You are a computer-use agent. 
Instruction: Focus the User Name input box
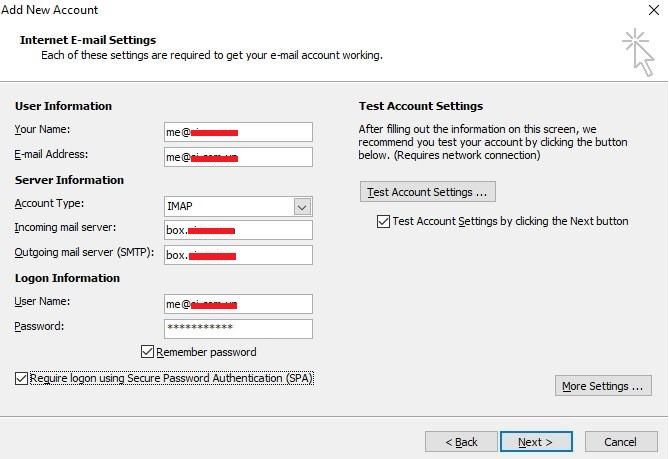238,304
